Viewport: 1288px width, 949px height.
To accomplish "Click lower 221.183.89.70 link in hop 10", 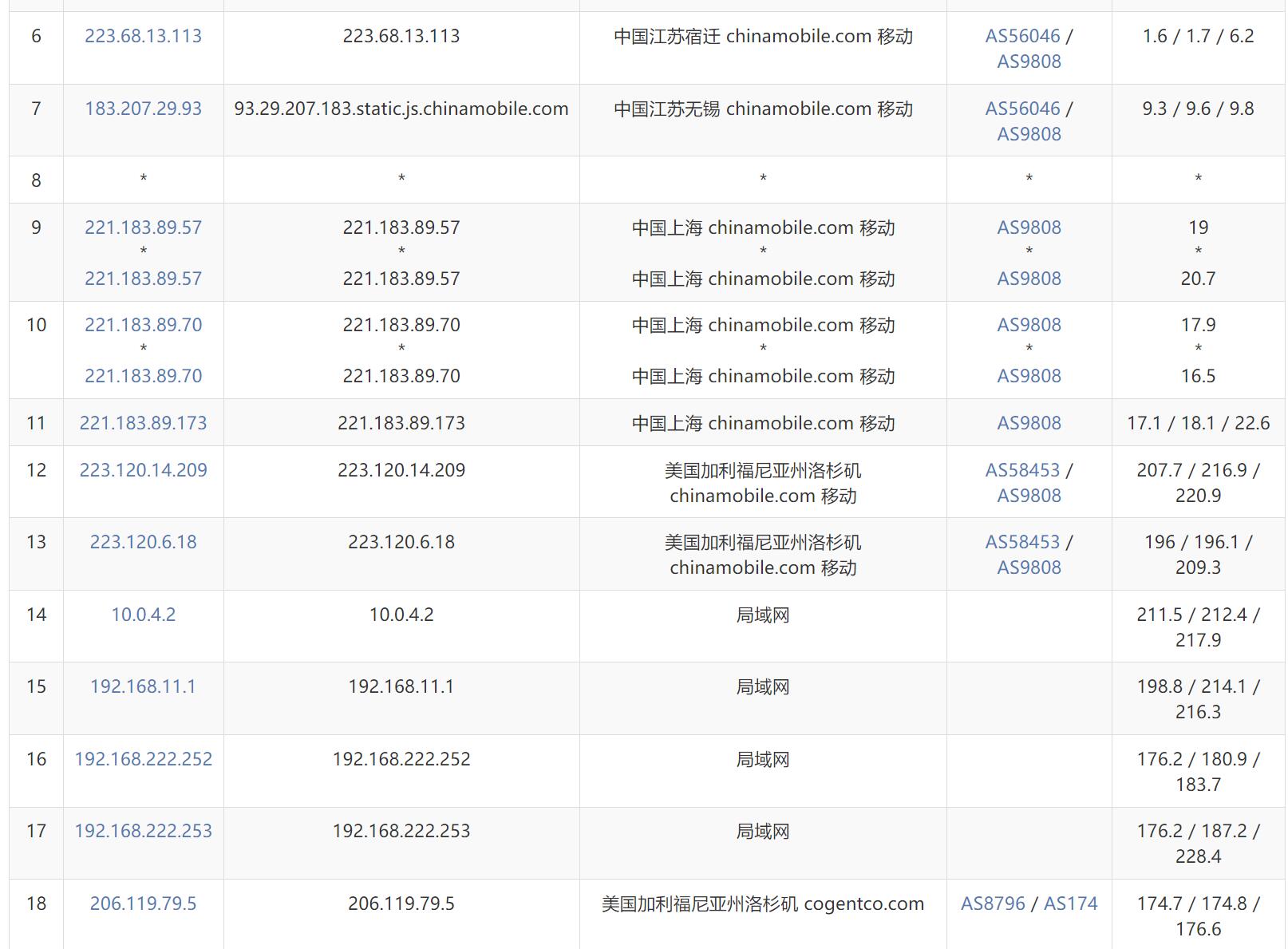I will (x=143, y=376).
